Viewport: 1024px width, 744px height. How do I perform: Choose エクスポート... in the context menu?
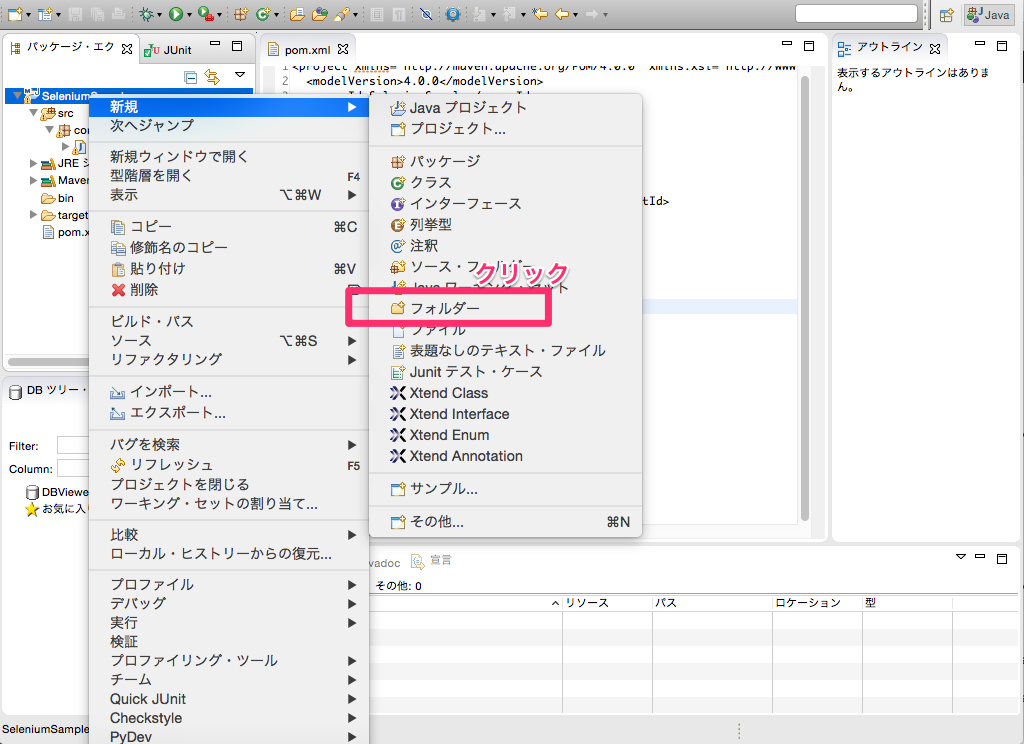coord(229,413)
